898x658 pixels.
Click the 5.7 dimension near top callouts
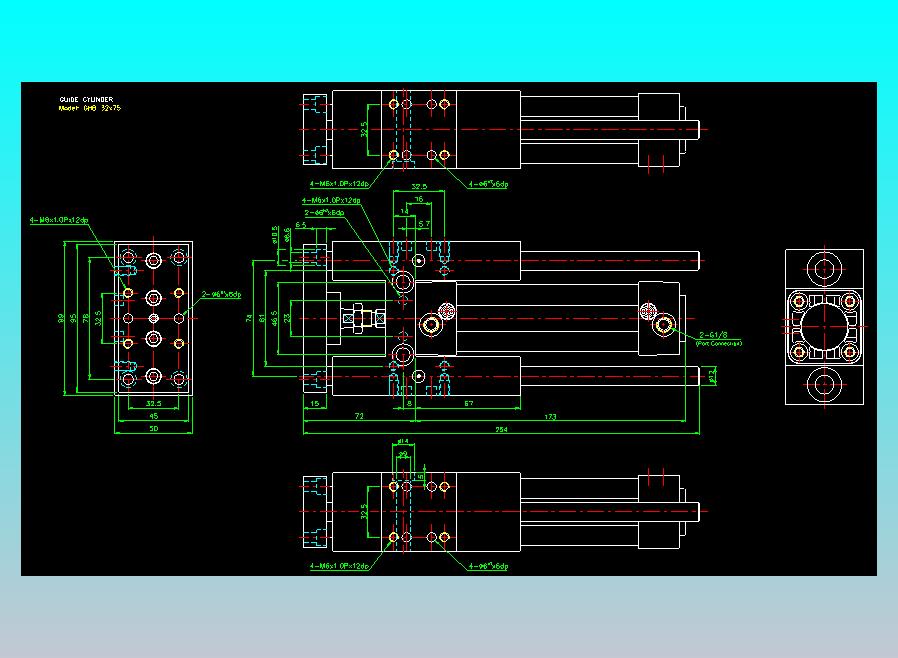[x=423, y=224]
